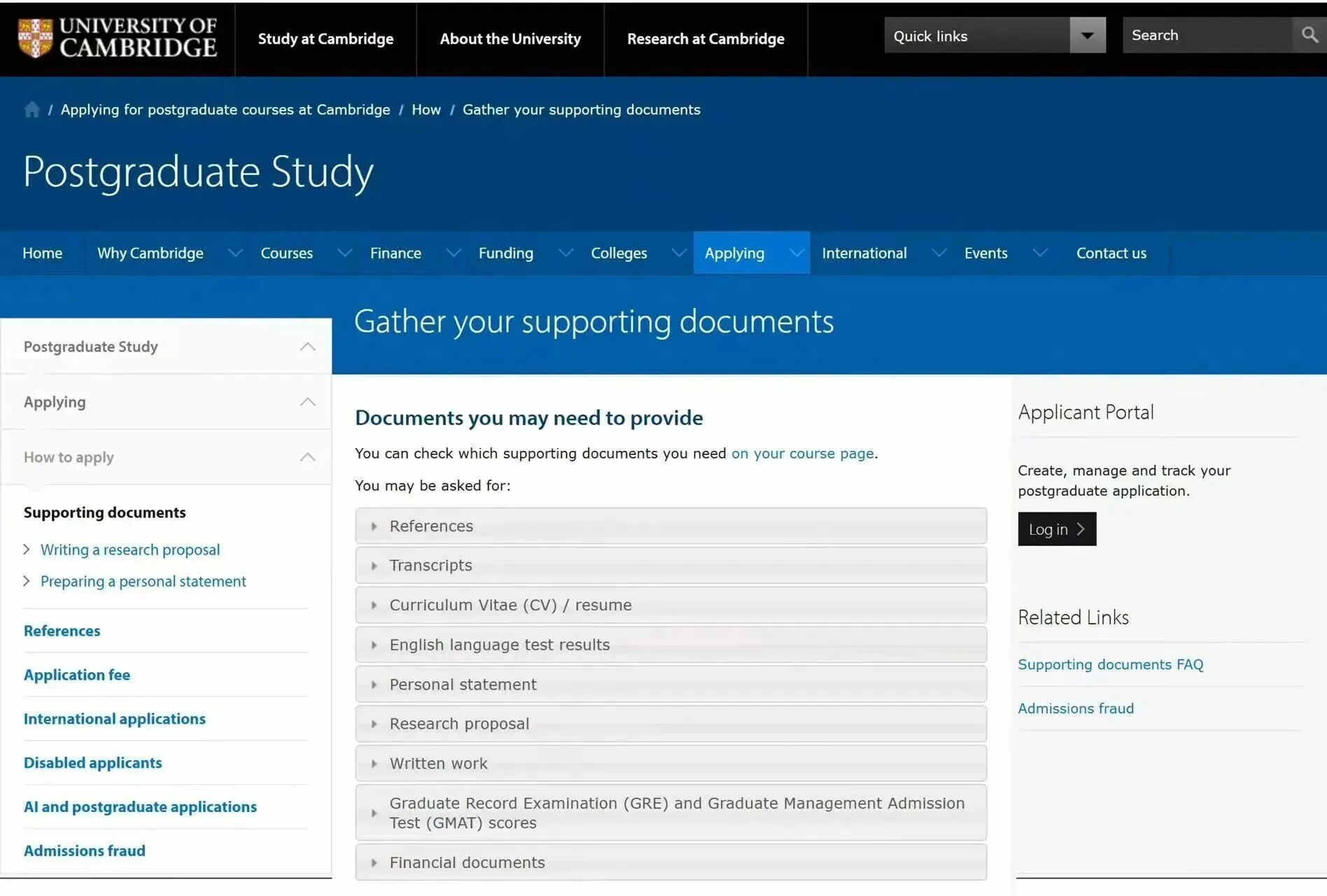The width and height of the screenshot is (1327, 896).
Task: Click the Log in button
Action: click(x=1057, y=529)
